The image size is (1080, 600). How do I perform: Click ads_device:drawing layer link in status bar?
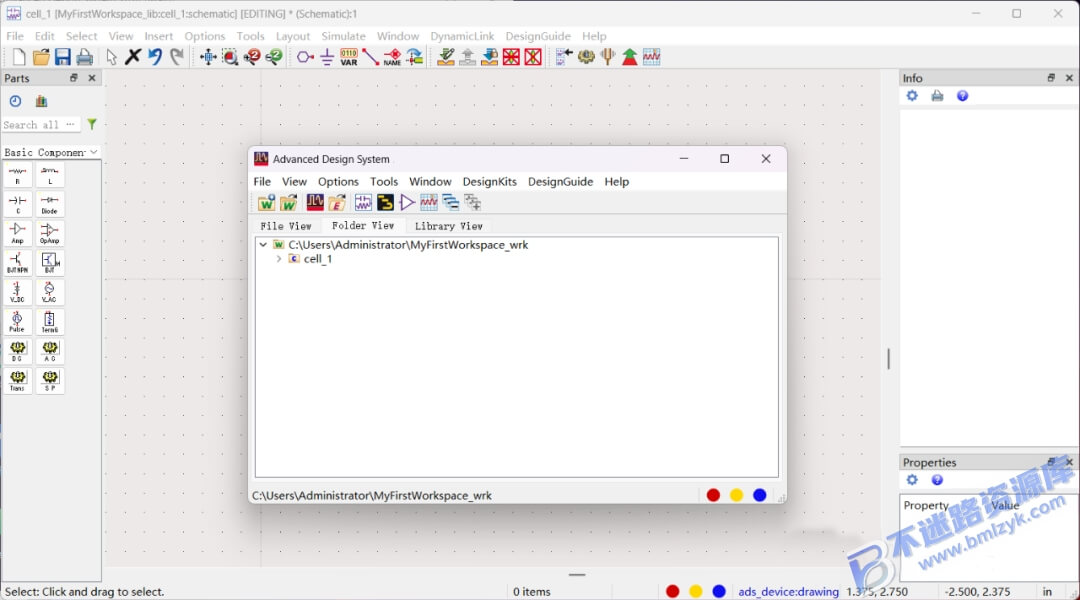pyautogui.click(x=789, y=592)
